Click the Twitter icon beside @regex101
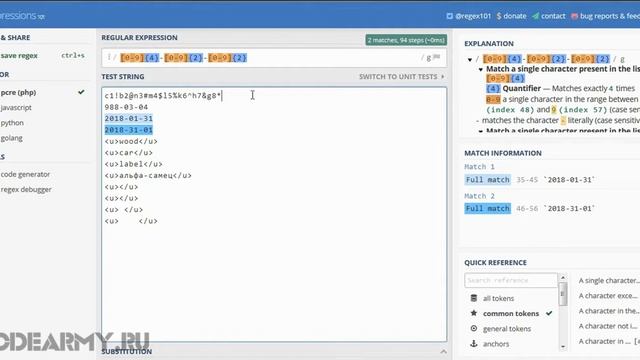 pos(449,16)
